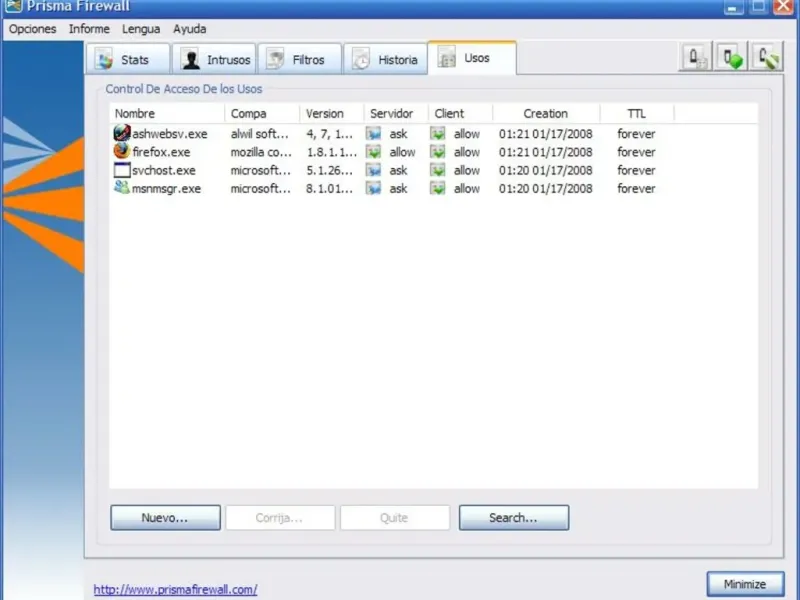Click the creation date of ashwebsv.exe

click(546, 134)
